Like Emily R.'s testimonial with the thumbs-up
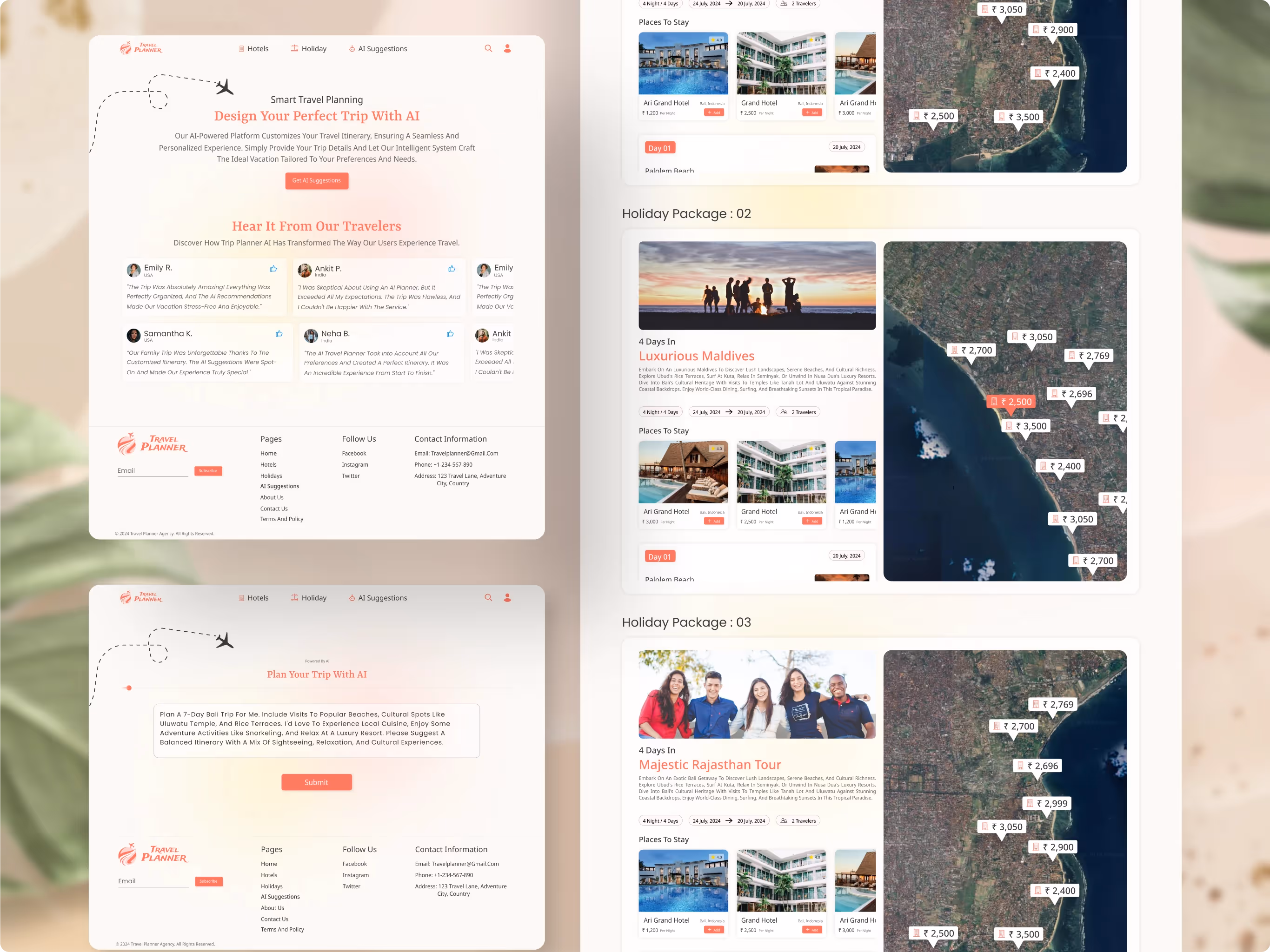The image size is (1270, 952). 273,269
